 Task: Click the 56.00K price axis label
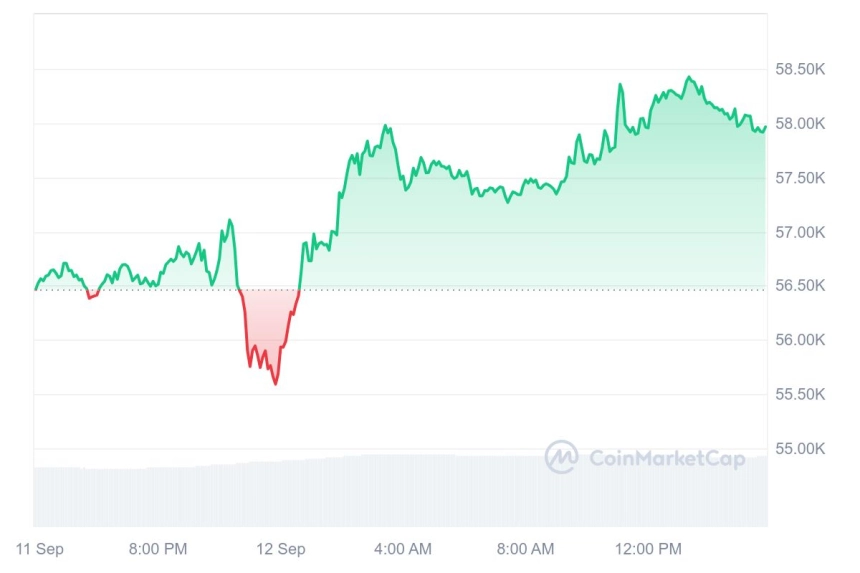800,339
